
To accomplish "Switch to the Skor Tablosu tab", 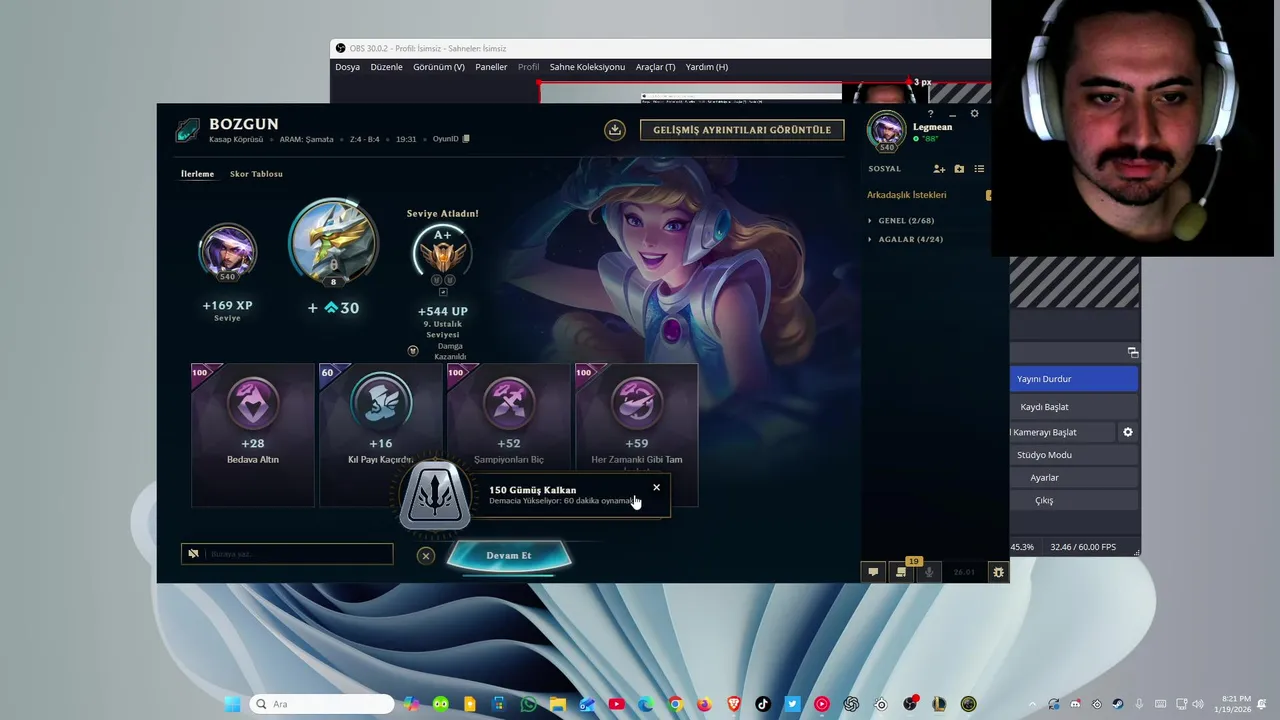I will (x=256, y=174).
